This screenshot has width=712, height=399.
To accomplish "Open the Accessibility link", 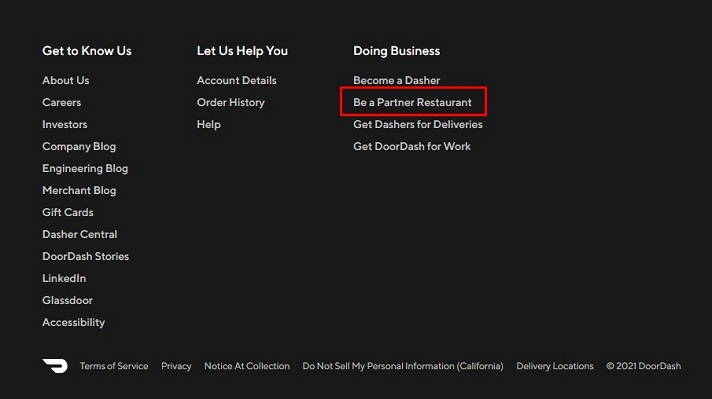I will (x=74, y=322).
